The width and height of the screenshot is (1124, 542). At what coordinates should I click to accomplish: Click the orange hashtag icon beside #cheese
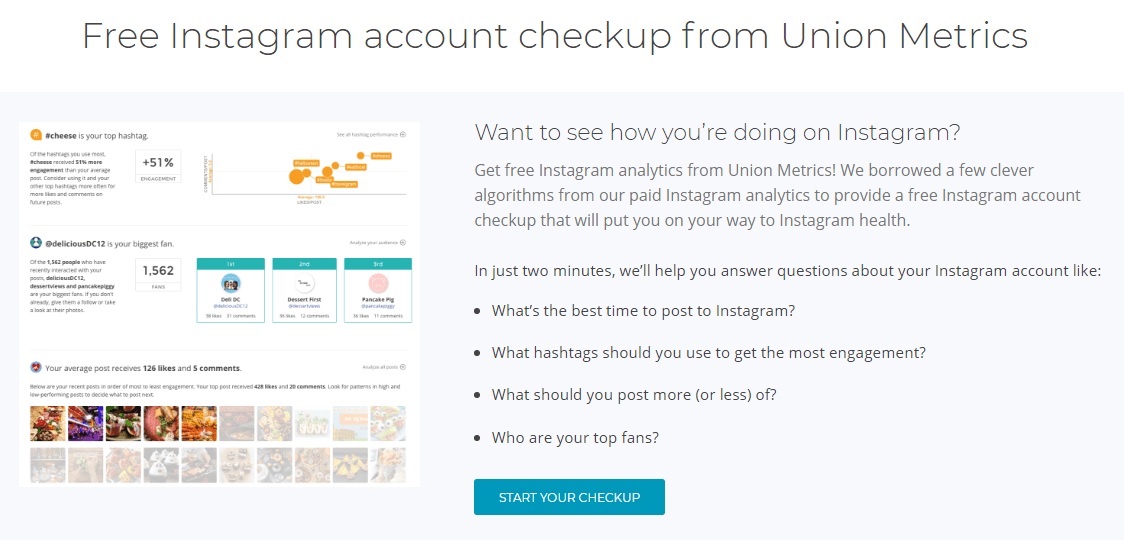pos(36,133)
